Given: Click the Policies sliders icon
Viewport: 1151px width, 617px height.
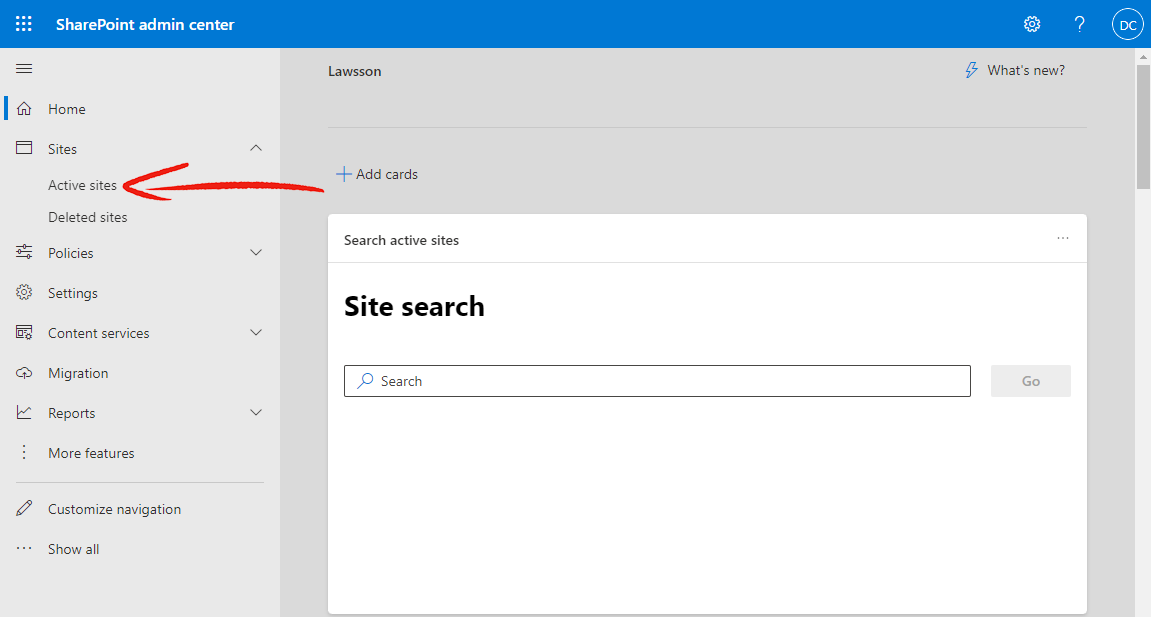Looking at the screenshot, I should point(24,252).
